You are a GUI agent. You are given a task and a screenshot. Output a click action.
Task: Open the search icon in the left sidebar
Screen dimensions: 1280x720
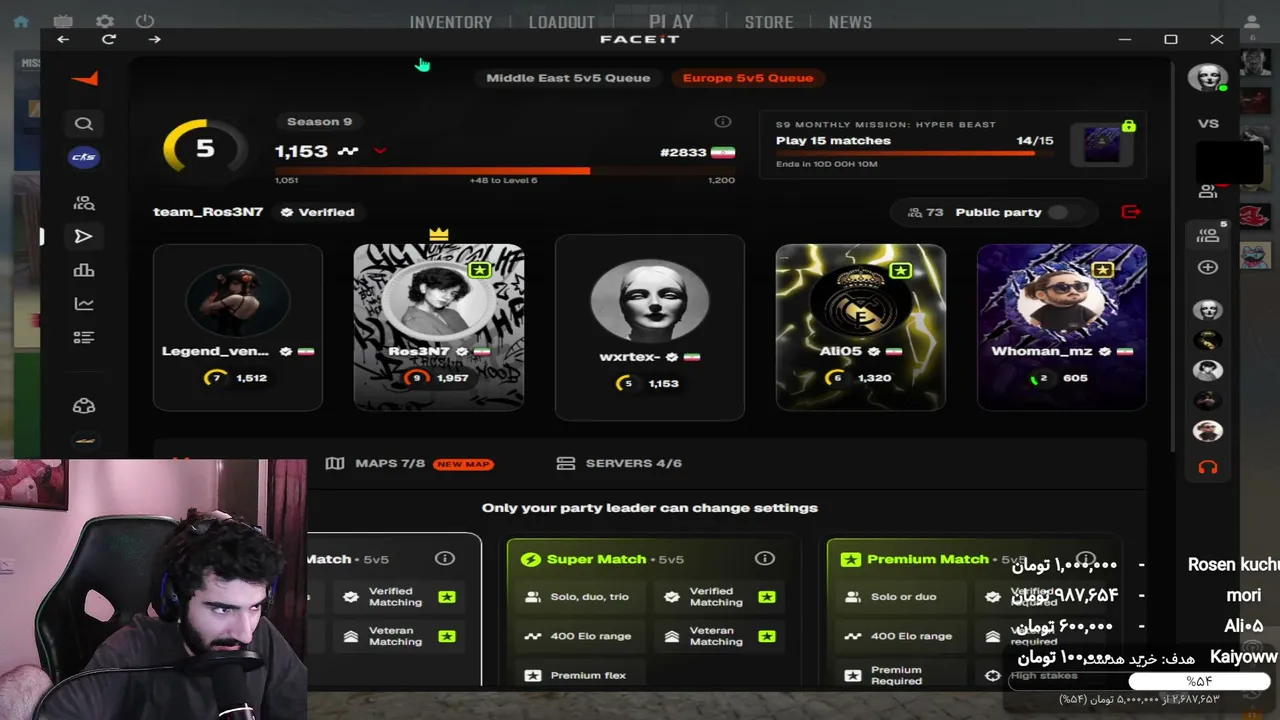(x=84, y=124)
